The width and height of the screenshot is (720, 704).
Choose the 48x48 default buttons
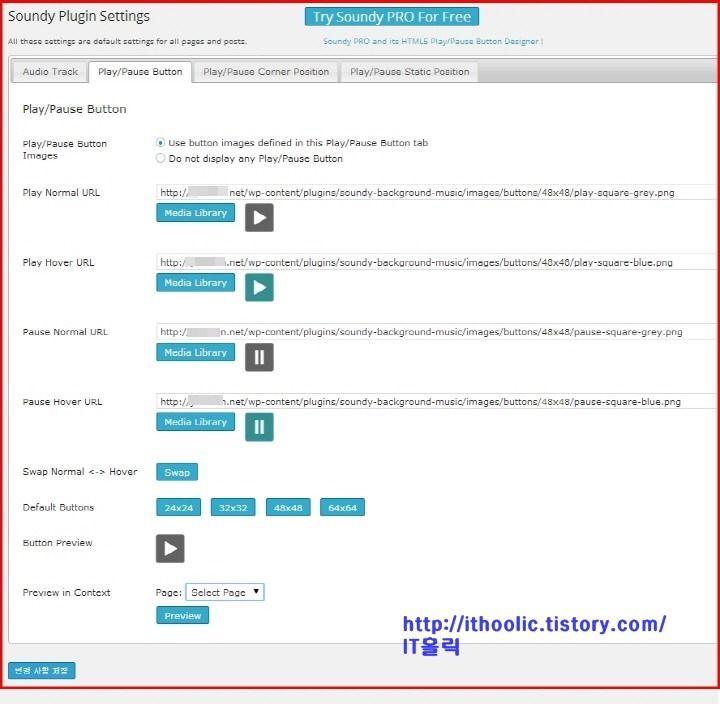point(288,507)
